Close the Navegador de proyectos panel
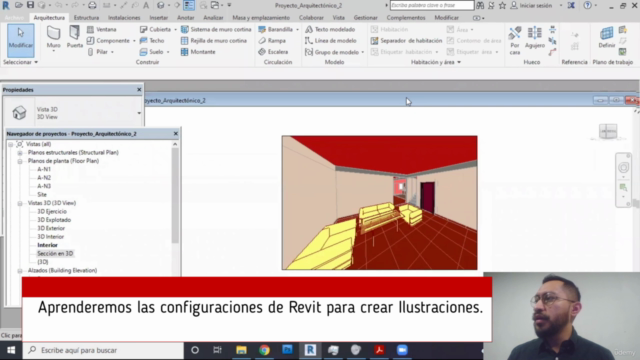This screenshot has height=360, width=640. click(x=176, y=133)
